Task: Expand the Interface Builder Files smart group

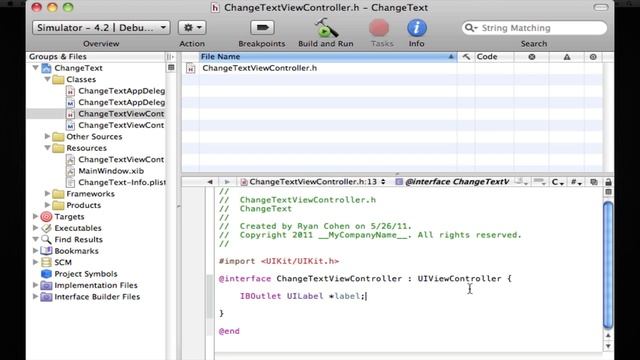Action: click(36, 296)
